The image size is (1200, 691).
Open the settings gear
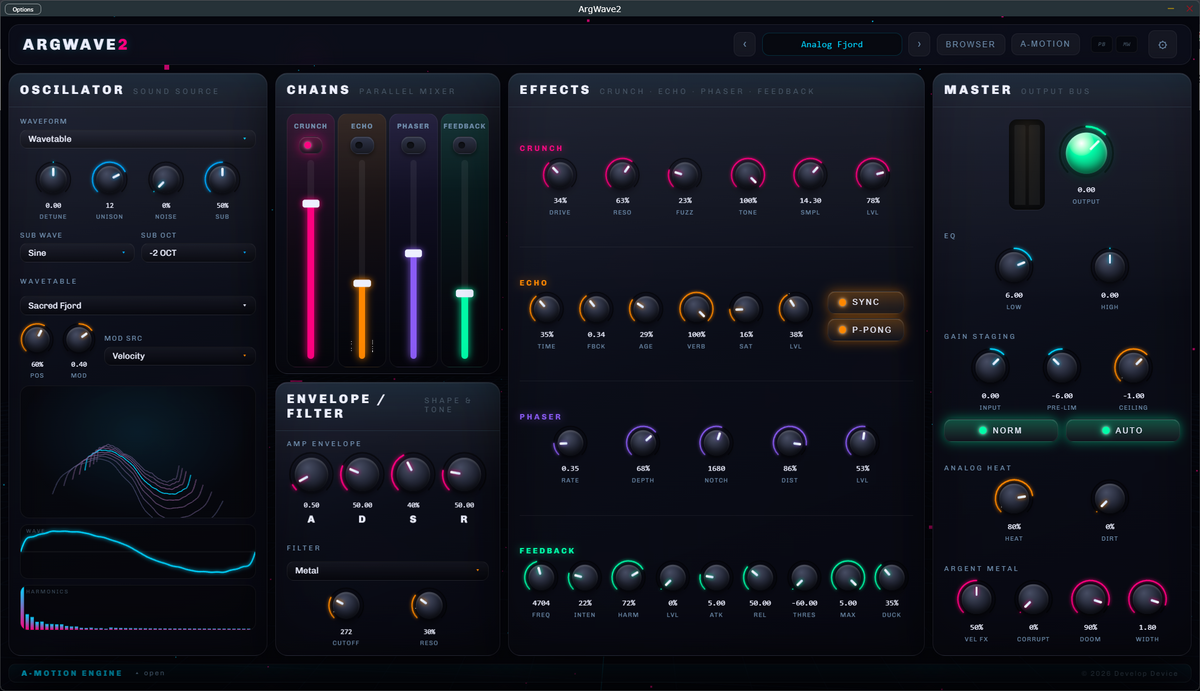(1162, 44)
